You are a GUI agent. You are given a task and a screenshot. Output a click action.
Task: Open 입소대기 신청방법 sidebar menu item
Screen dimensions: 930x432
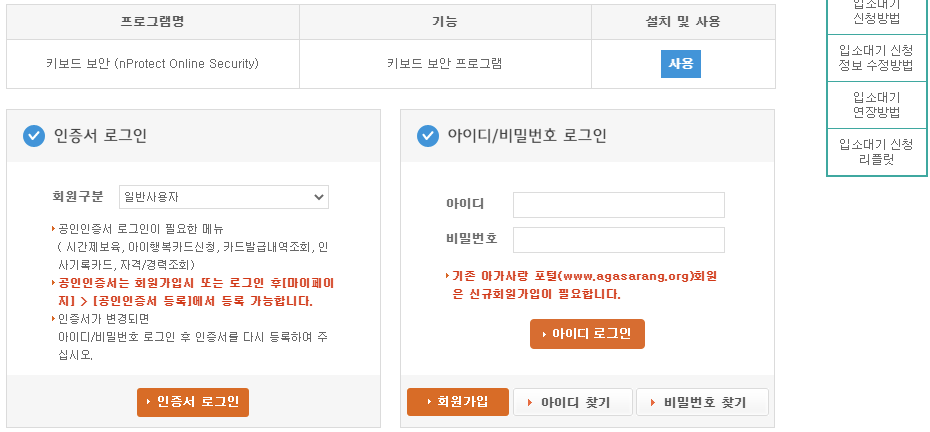click(877, 12)
